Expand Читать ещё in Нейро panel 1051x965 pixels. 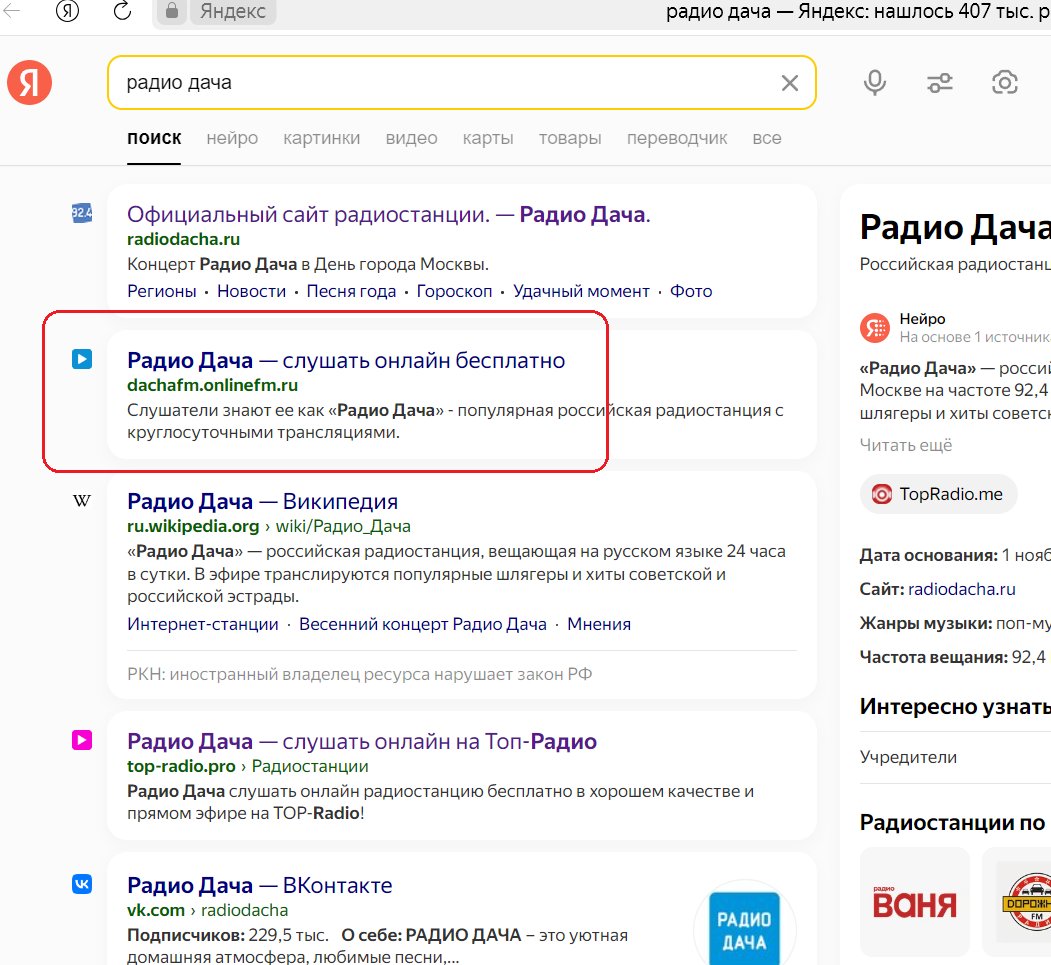point(906,446)
